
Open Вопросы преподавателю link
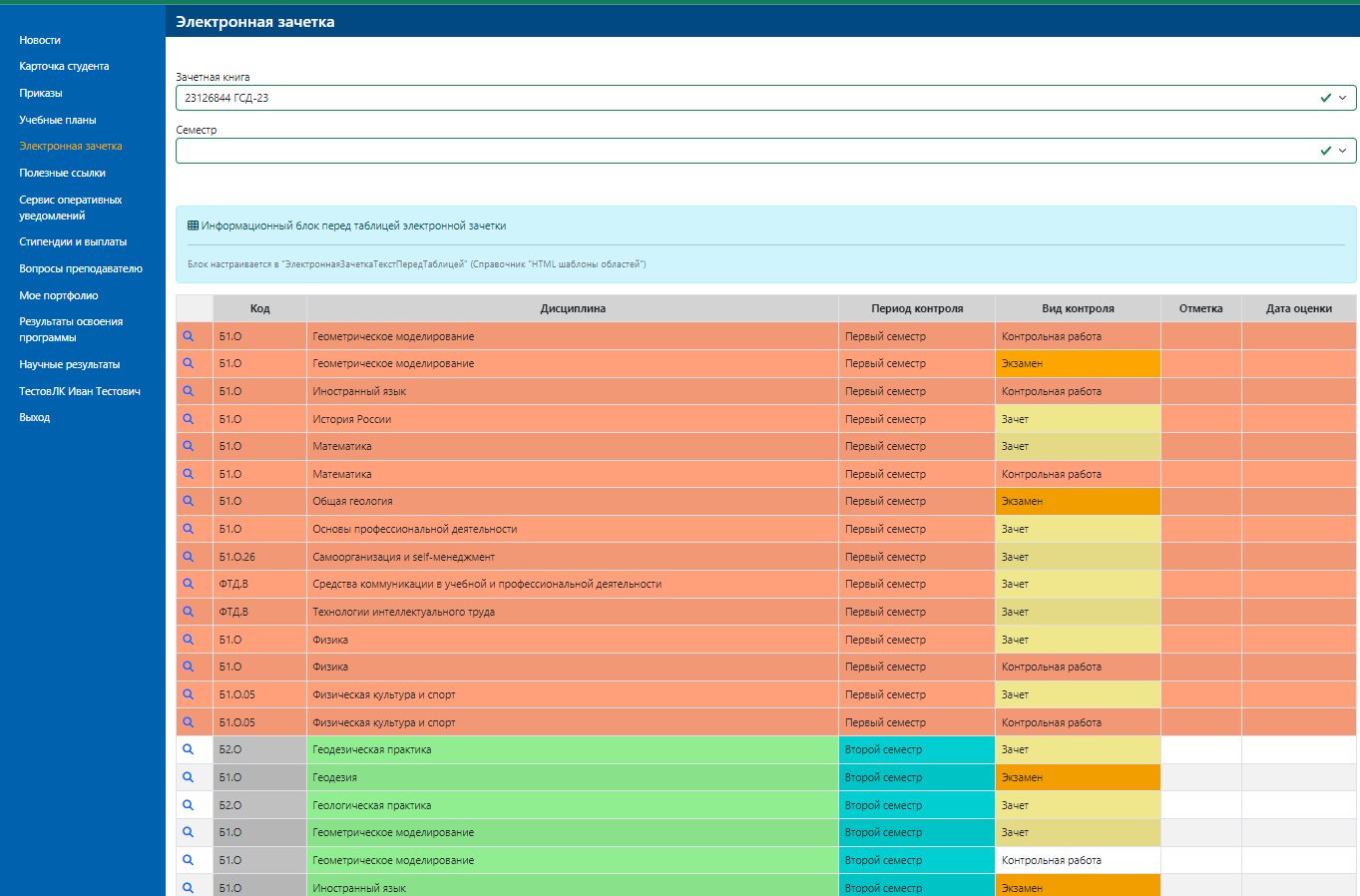tap(81, 268)
